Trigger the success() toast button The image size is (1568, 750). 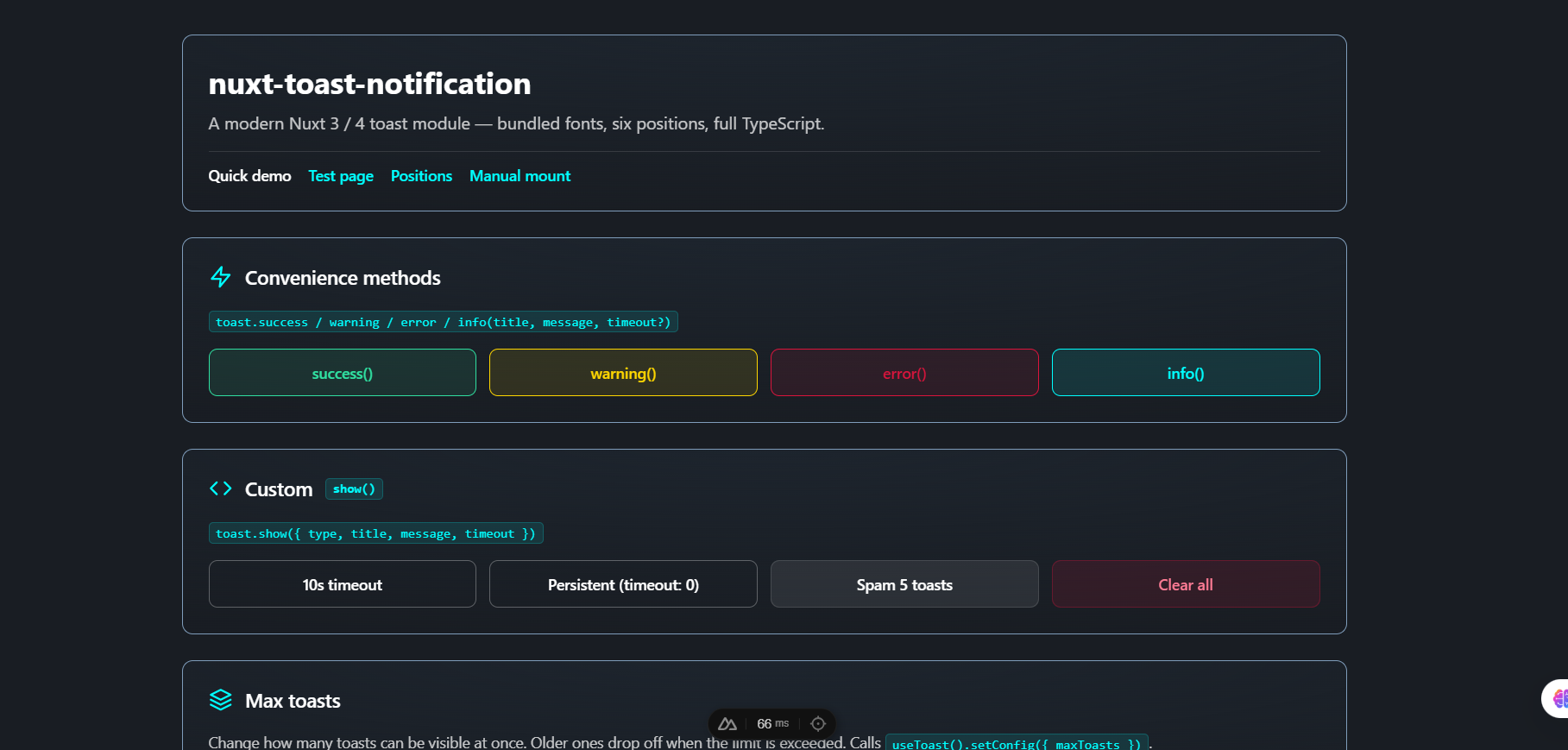coord(343,373)
